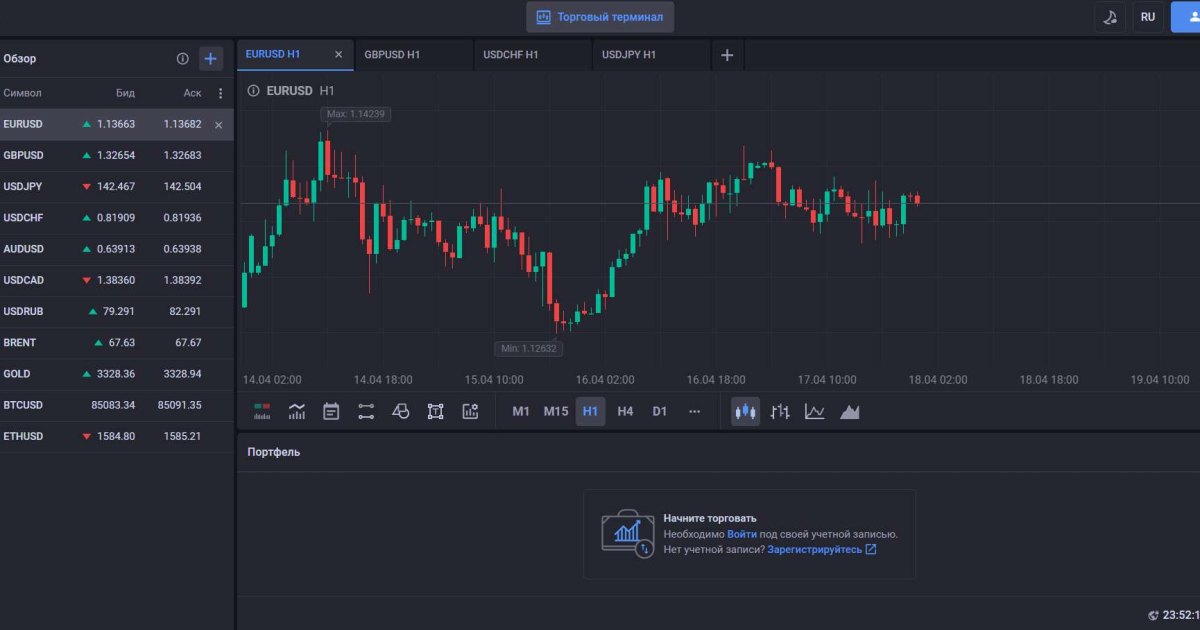Open the RU language selector
This screenshot has height=630, width=1200.
pos(1148,17)
